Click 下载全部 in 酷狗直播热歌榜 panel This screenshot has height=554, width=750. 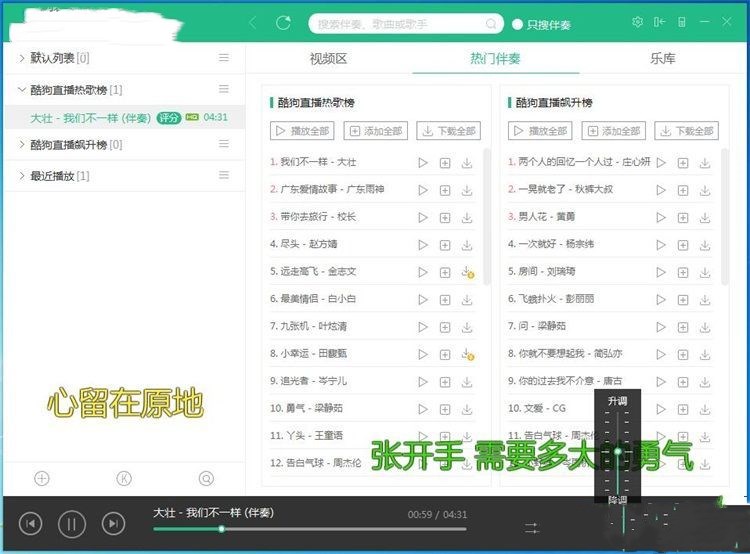(x=449, y=131)
